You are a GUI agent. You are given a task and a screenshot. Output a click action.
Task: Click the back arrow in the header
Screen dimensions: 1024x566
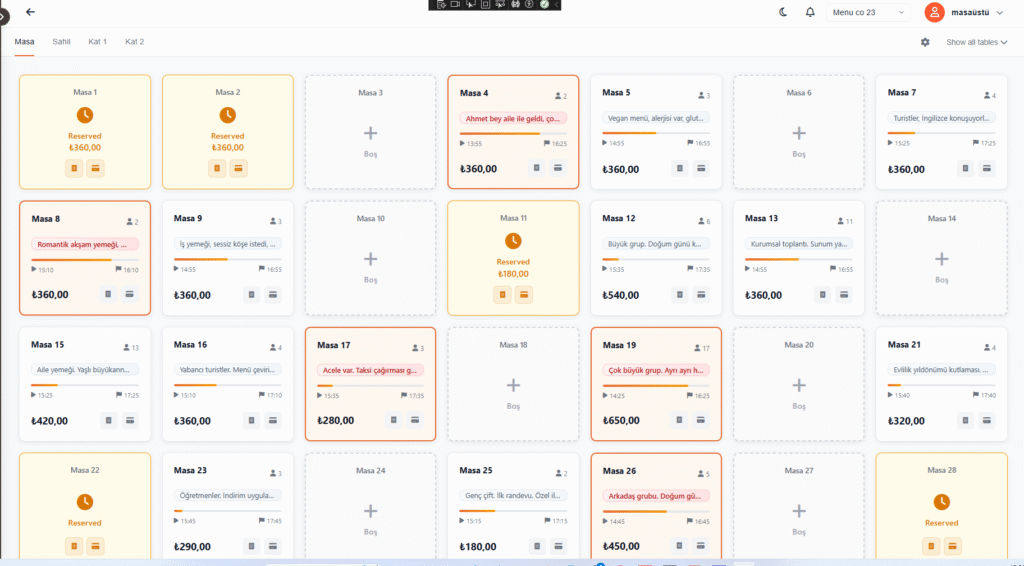point(30,12)
